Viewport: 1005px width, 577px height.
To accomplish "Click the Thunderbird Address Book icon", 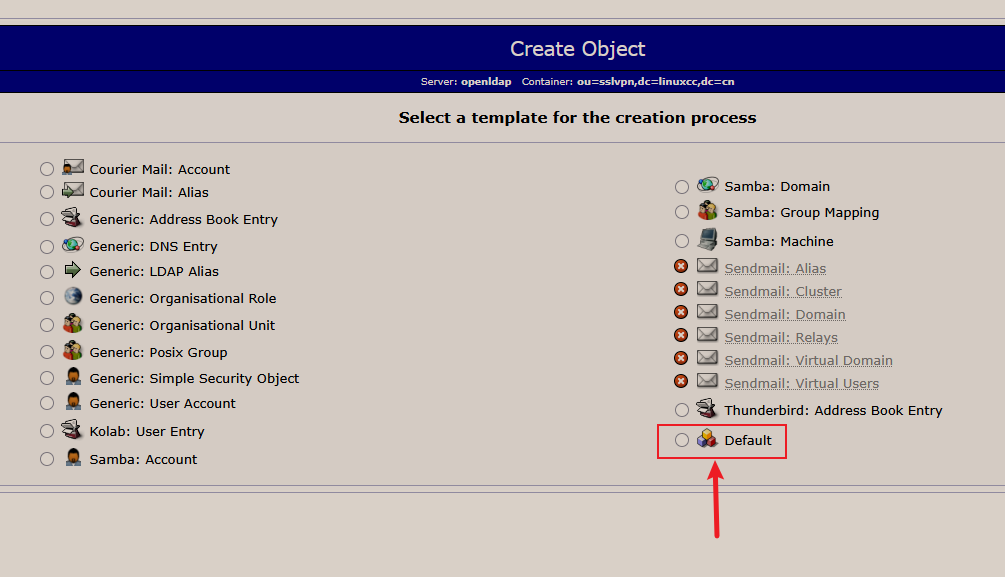I will coord(707,408).
